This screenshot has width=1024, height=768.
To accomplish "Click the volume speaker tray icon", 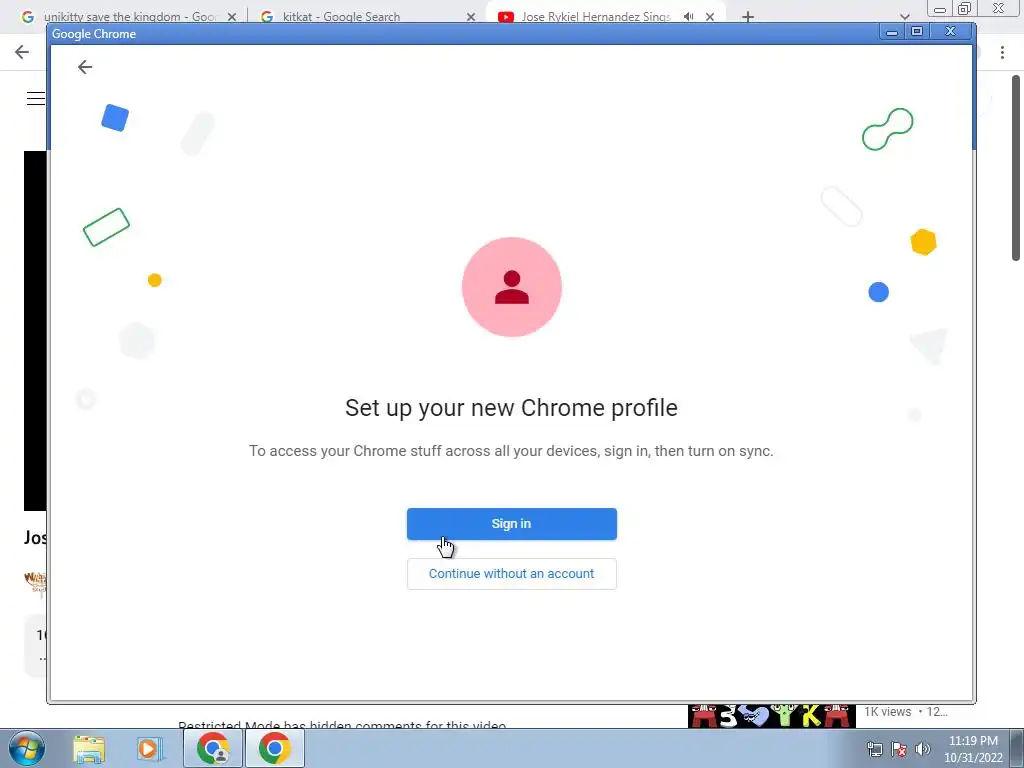I will point(922,749).
